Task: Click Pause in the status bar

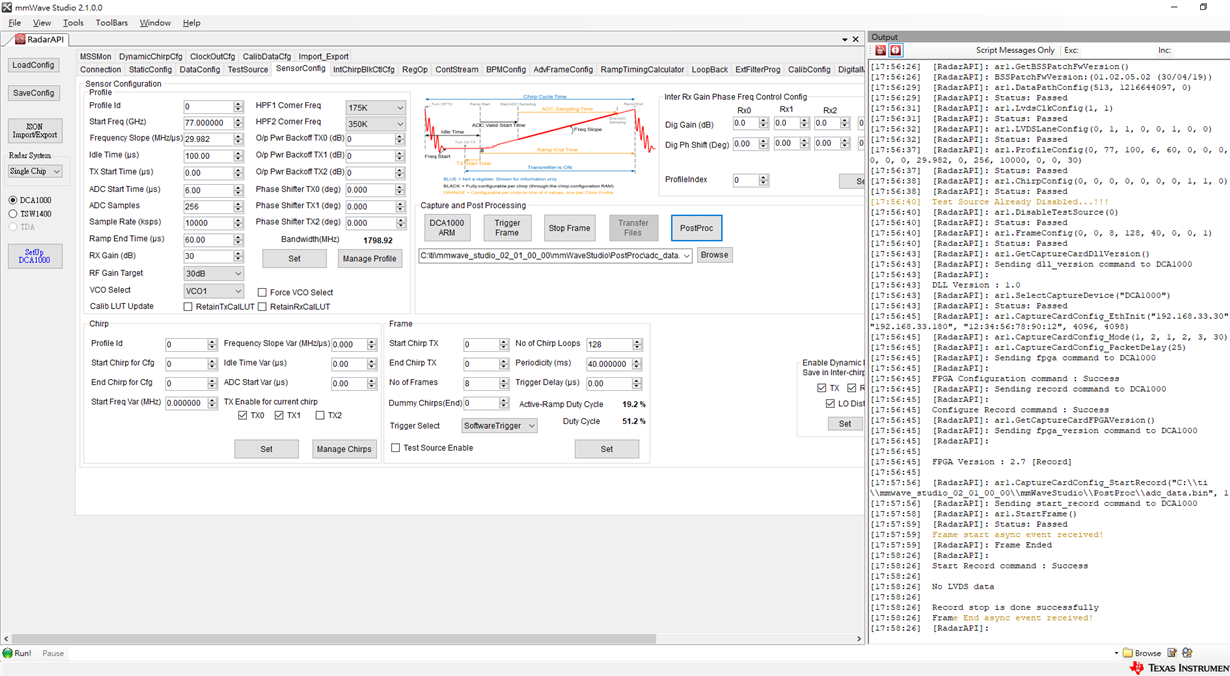Action: tap(53, 653)
